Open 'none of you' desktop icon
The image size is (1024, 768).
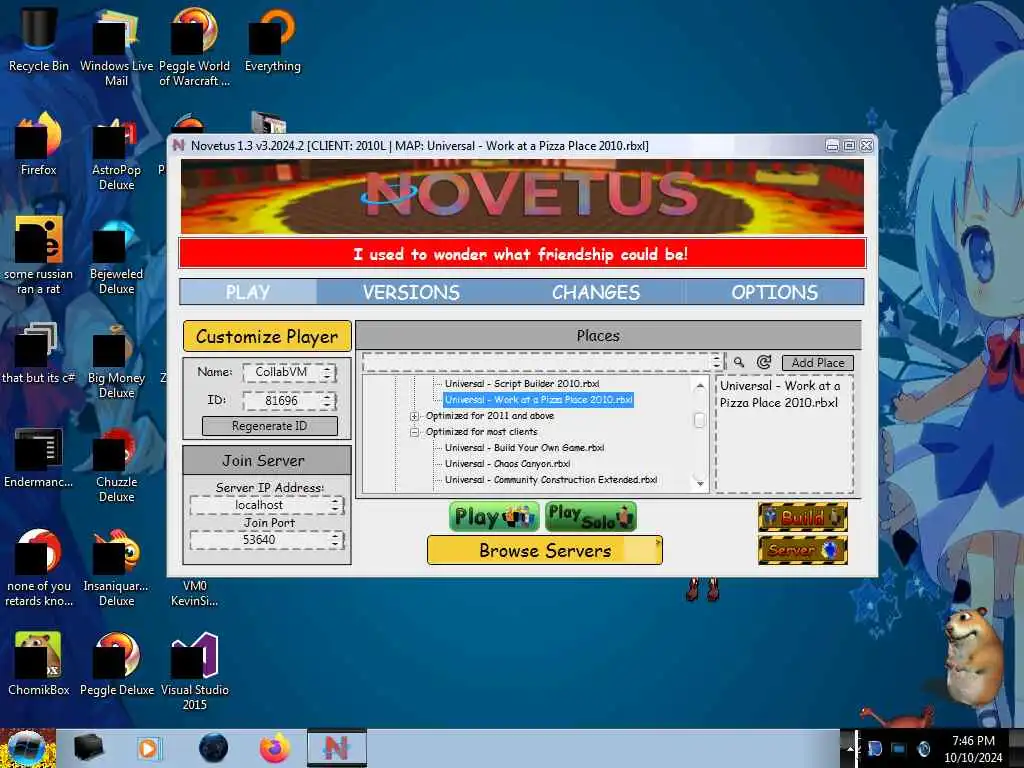pos(39,568)
